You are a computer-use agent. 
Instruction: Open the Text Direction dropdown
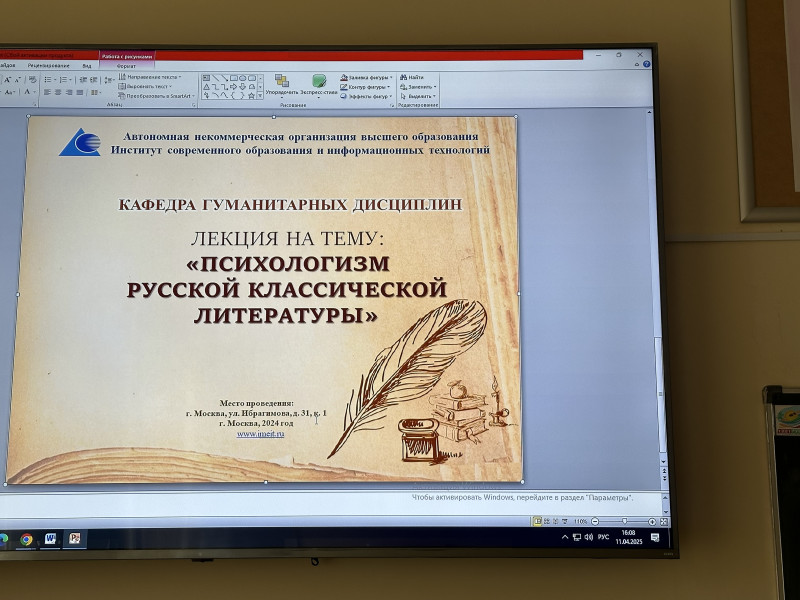150,77
